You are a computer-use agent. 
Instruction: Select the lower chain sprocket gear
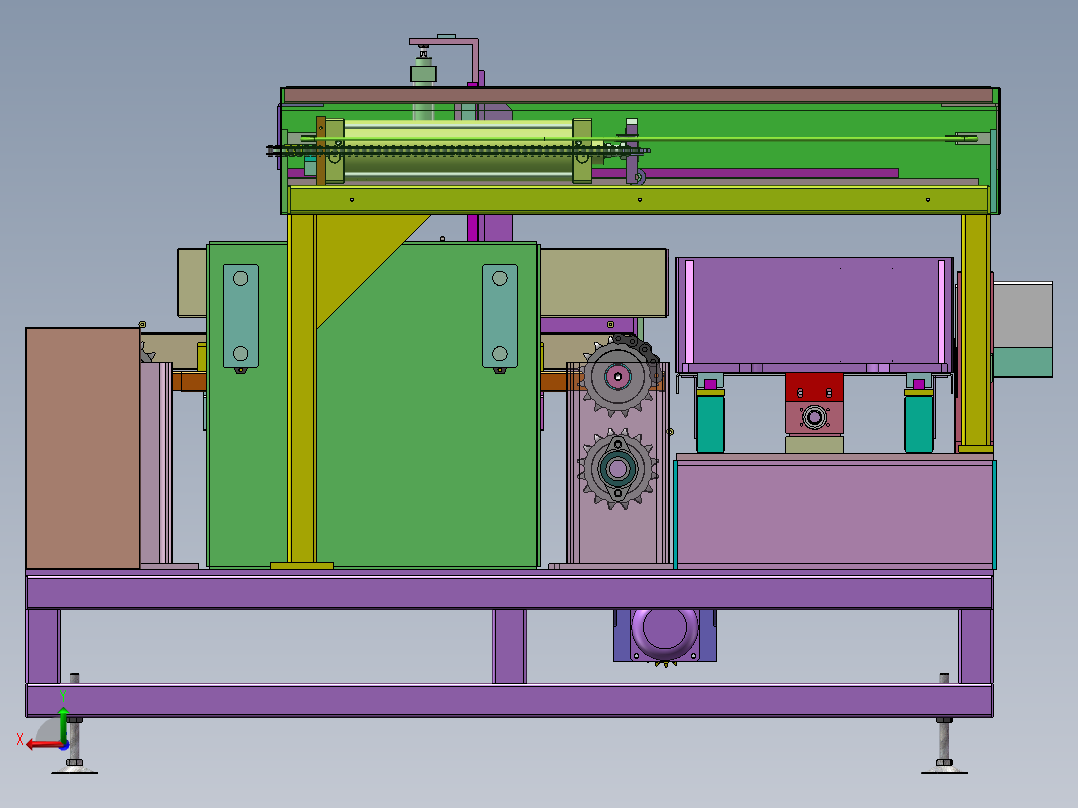618,469
